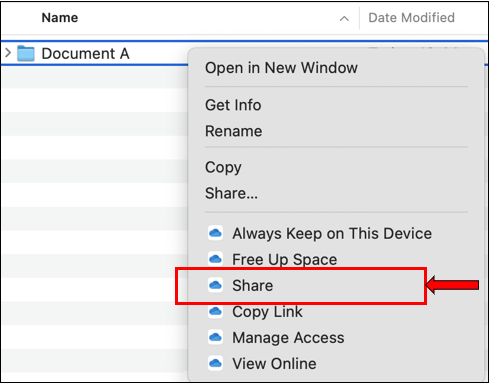
Task: Click cloud icon beside Free Up Space
Action: click(215, 259)
